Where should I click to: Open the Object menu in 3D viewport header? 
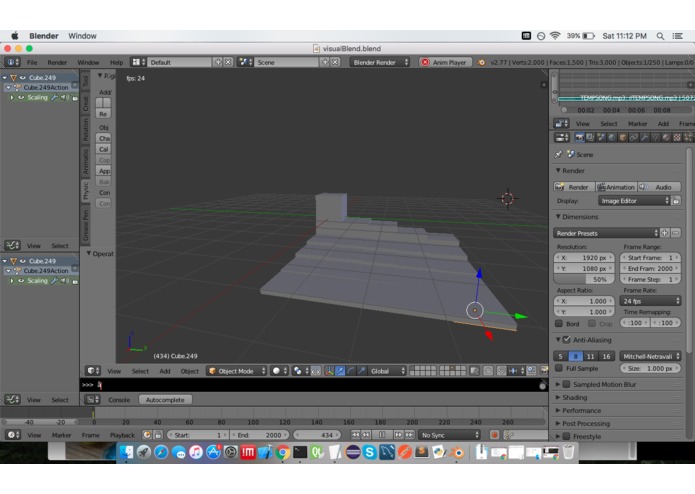[190, 371]
